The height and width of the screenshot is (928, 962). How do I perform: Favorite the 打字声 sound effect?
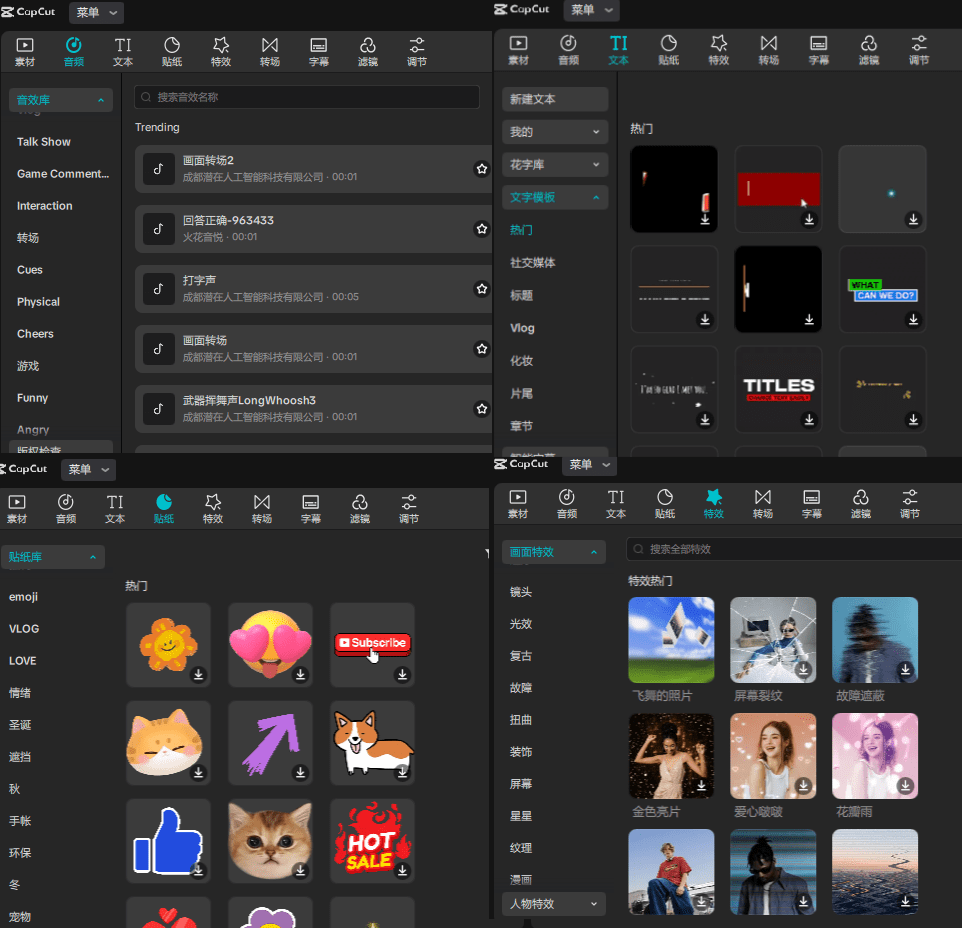481,289
